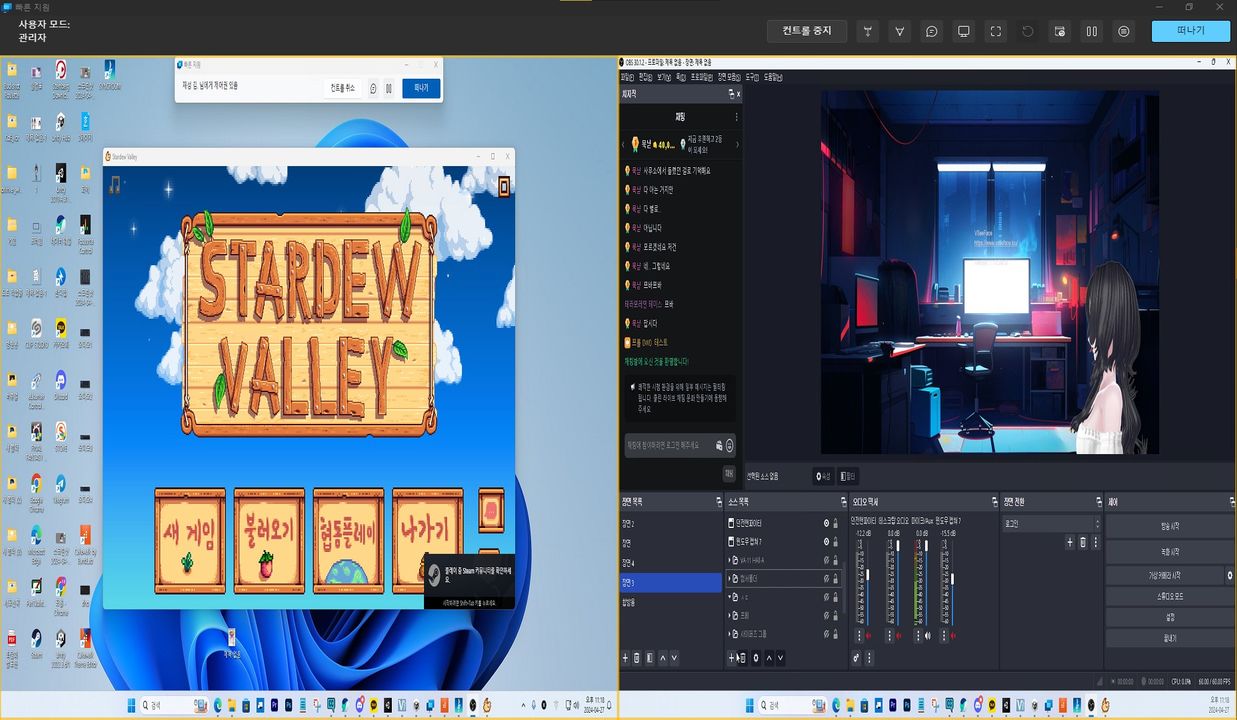1237x720 pixels.
Task: Open the task manager icon in Quick Assist toolbar
Action: pos(1060,31)
